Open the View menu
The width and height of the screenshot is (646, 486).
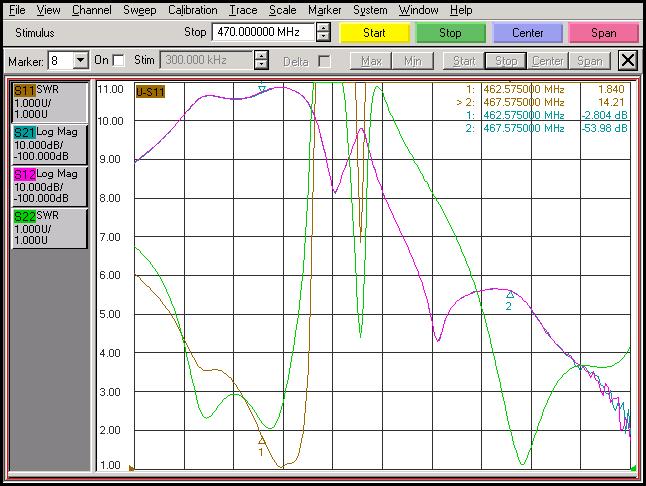[48, 10]
